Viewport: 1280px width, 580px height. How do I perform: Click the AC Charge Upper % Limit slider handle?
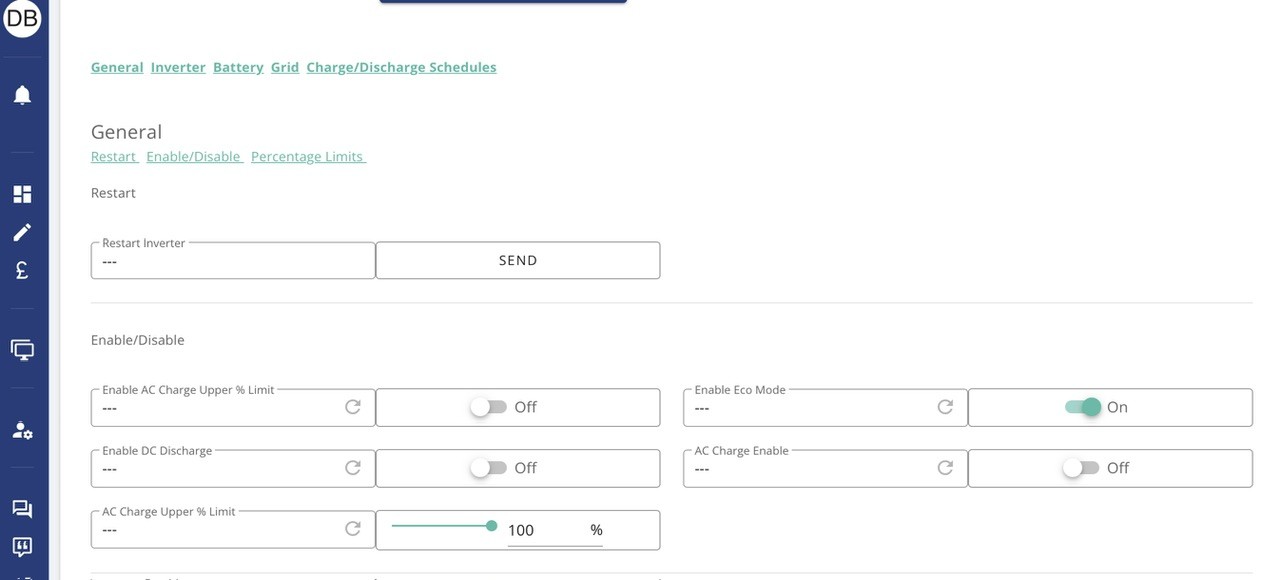tap(491, 525)
